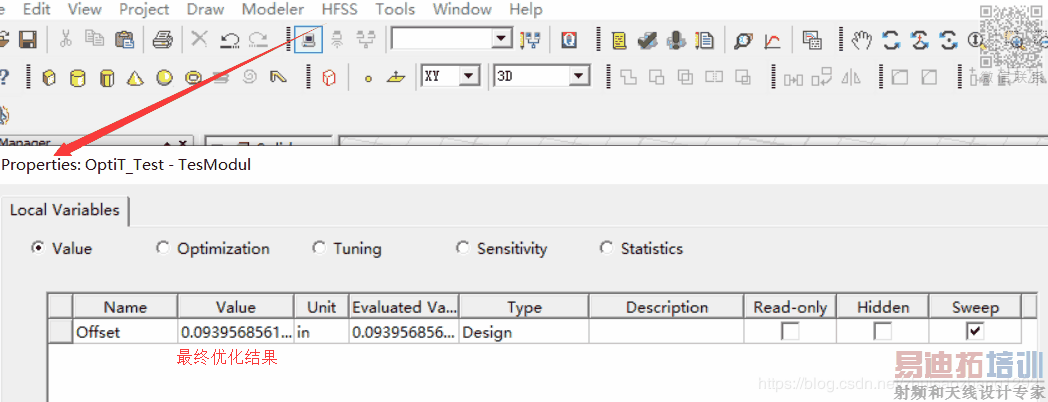
Task: Select the Draw spiral tool
Action: pos(250,78)
